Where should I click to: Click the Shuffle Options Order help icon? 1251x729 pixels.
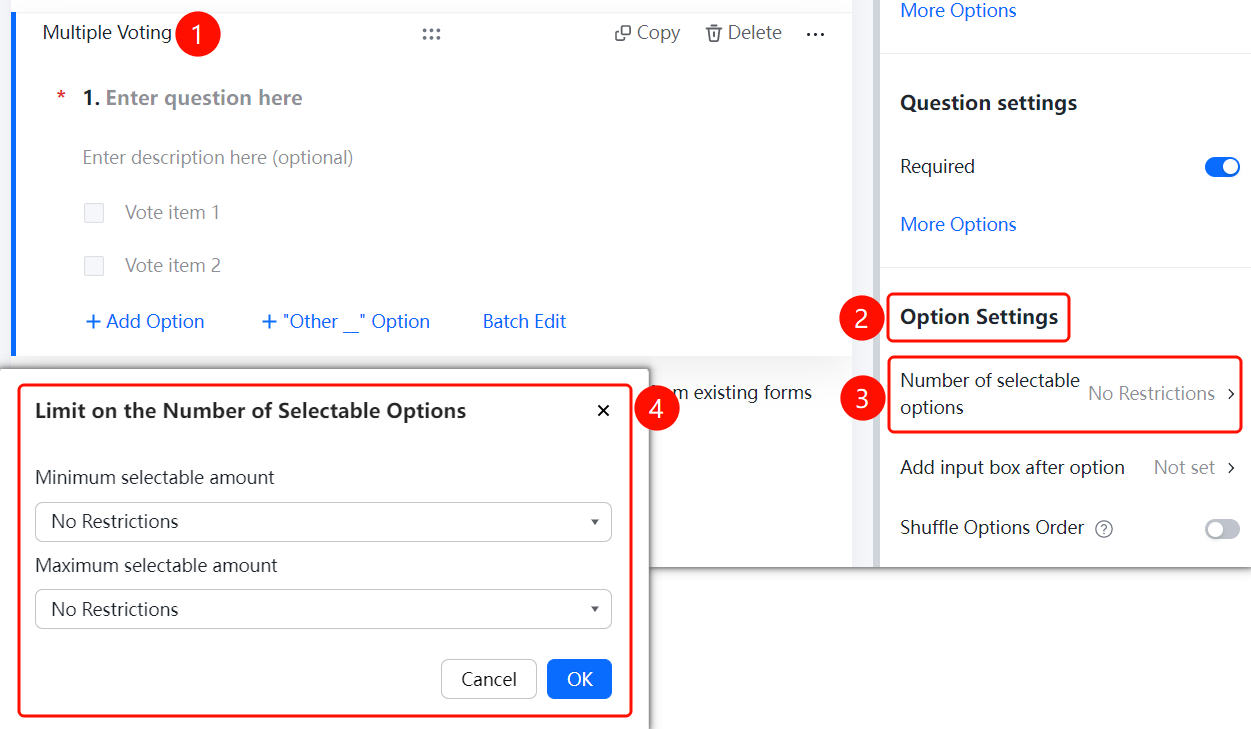1104,529
